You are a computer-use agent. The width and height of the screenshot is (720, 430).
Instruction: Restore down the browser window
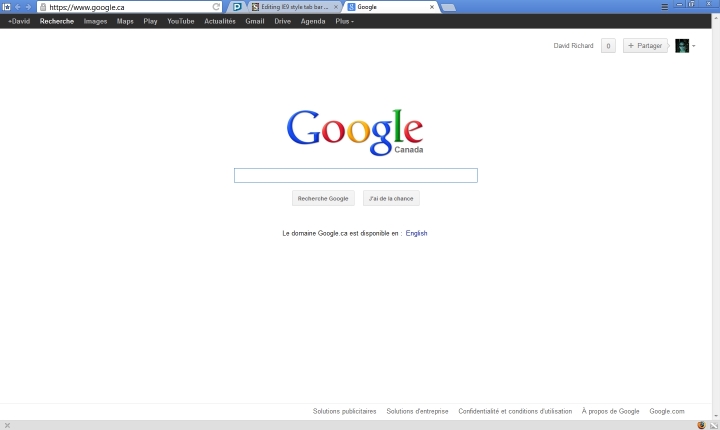coord(692,4)
